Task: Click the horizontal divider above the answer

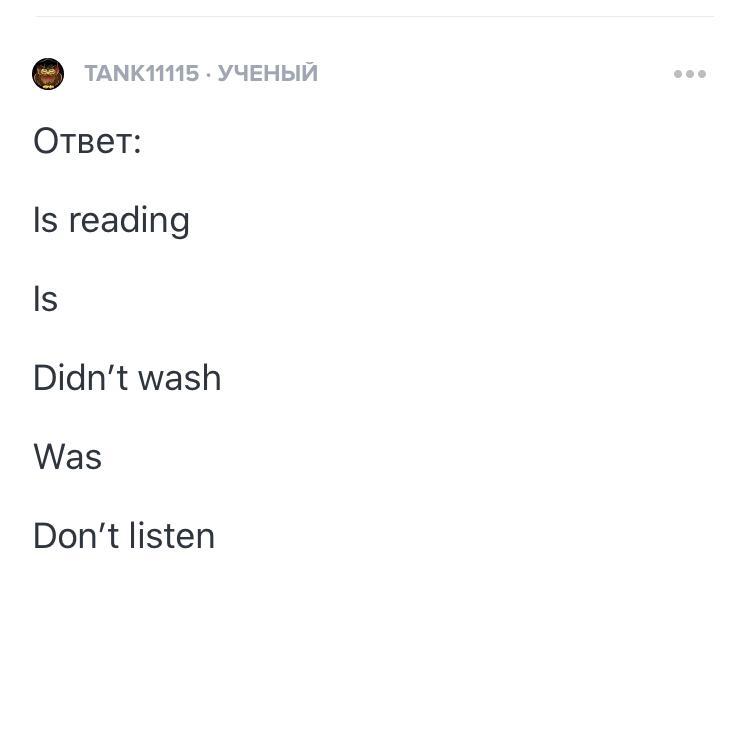Action: 375,16
